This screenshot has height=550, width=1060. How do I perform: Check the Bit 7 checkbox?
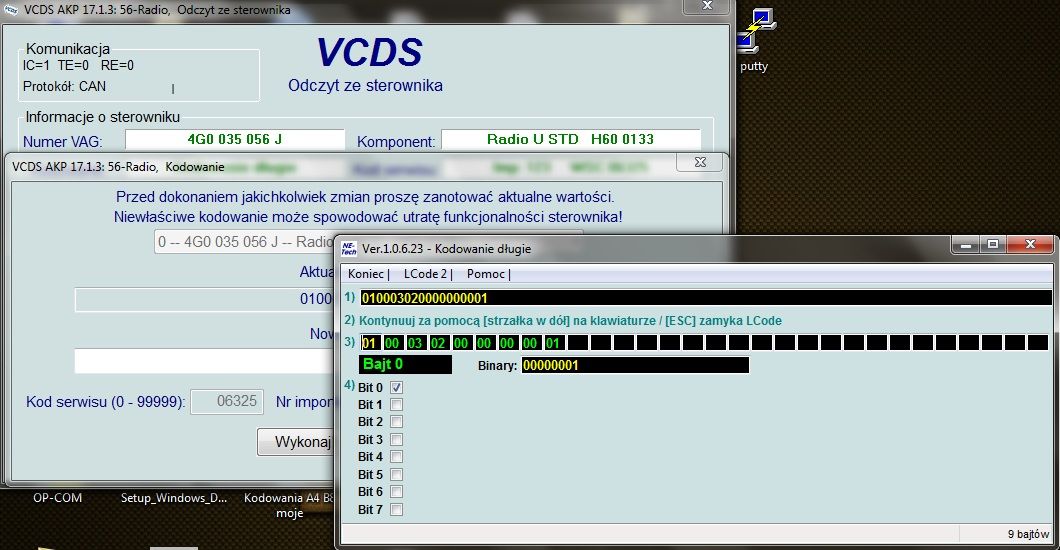397,509
